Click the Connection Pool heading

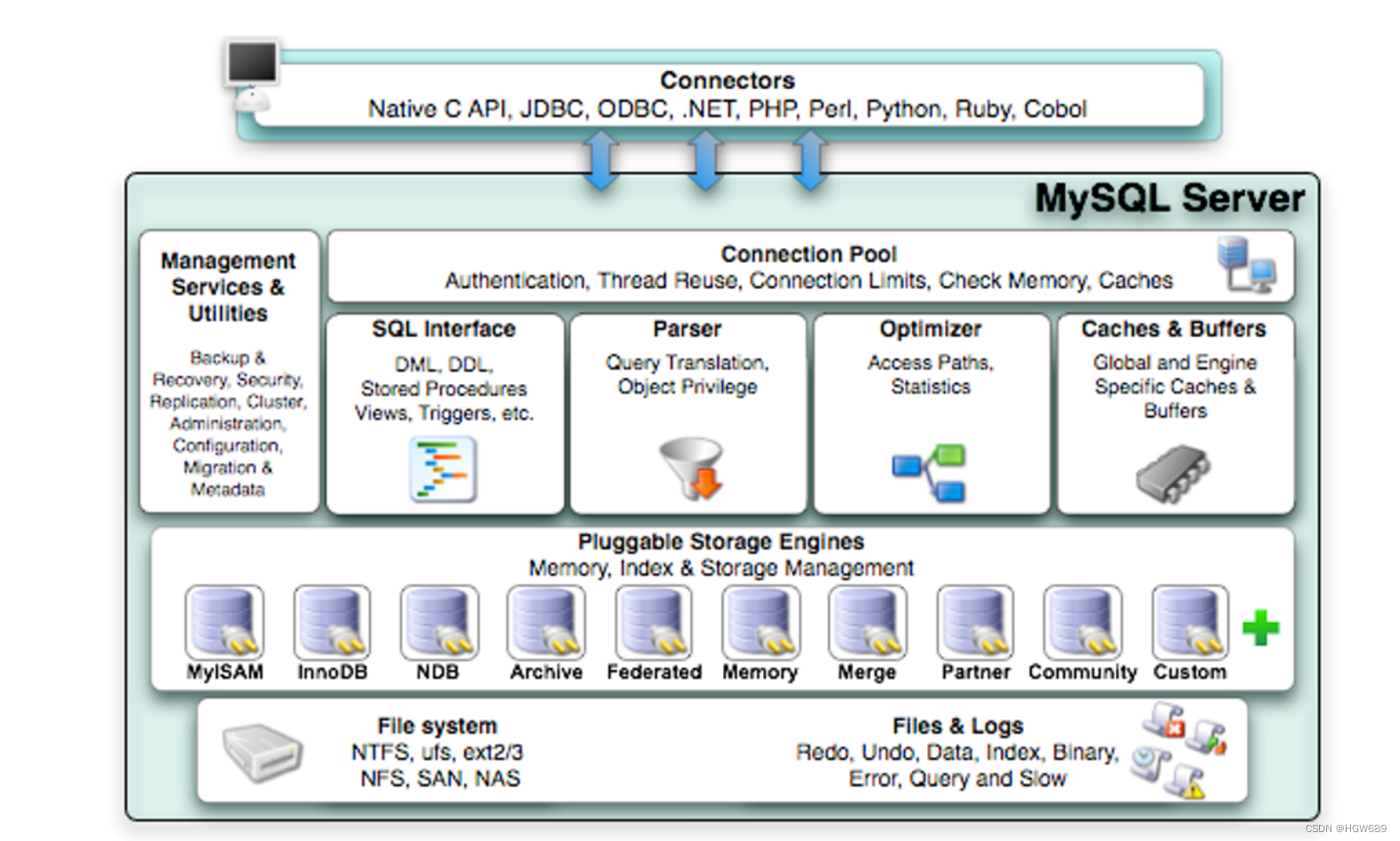pos(809,254)
